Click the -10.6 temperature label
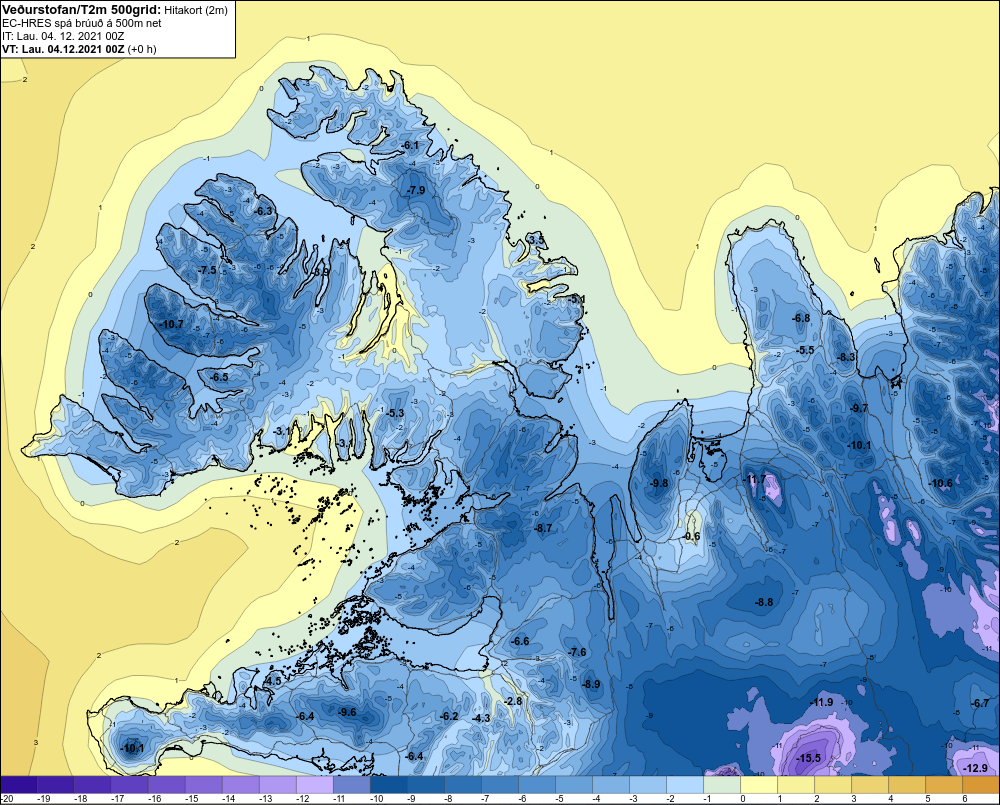 coord(941,483)
